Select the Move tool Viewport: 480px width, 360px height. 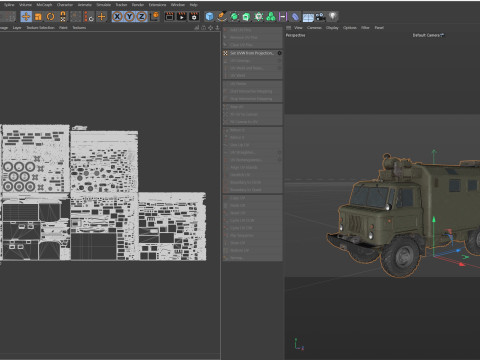(26, 16)
